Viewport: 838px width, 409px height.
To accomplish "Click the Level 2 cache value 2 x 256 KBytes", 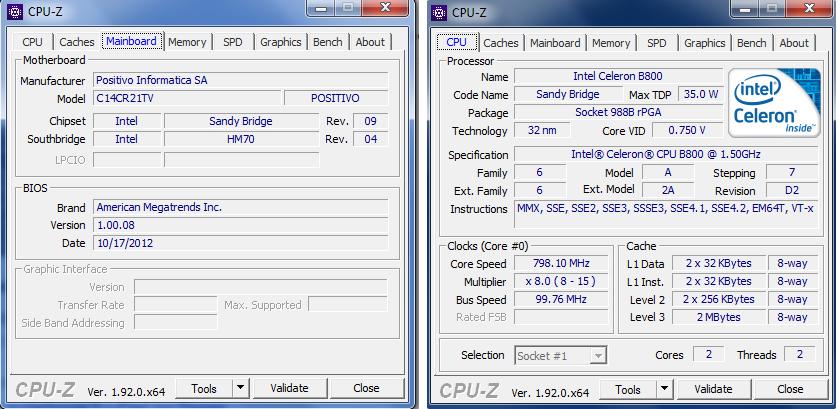I will click(x=718, y=299).
